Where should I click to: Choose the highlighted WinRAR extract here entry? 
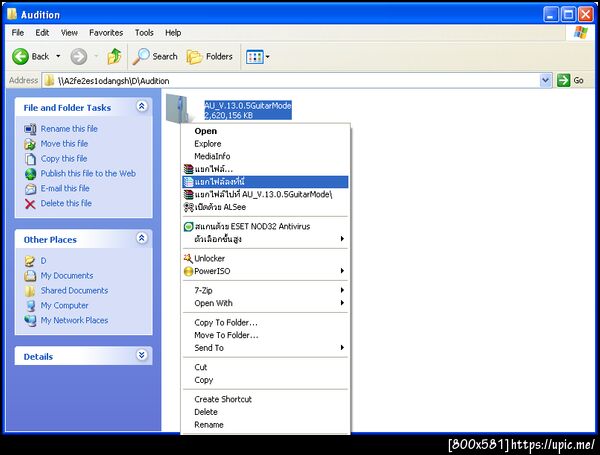pos(266,182)
